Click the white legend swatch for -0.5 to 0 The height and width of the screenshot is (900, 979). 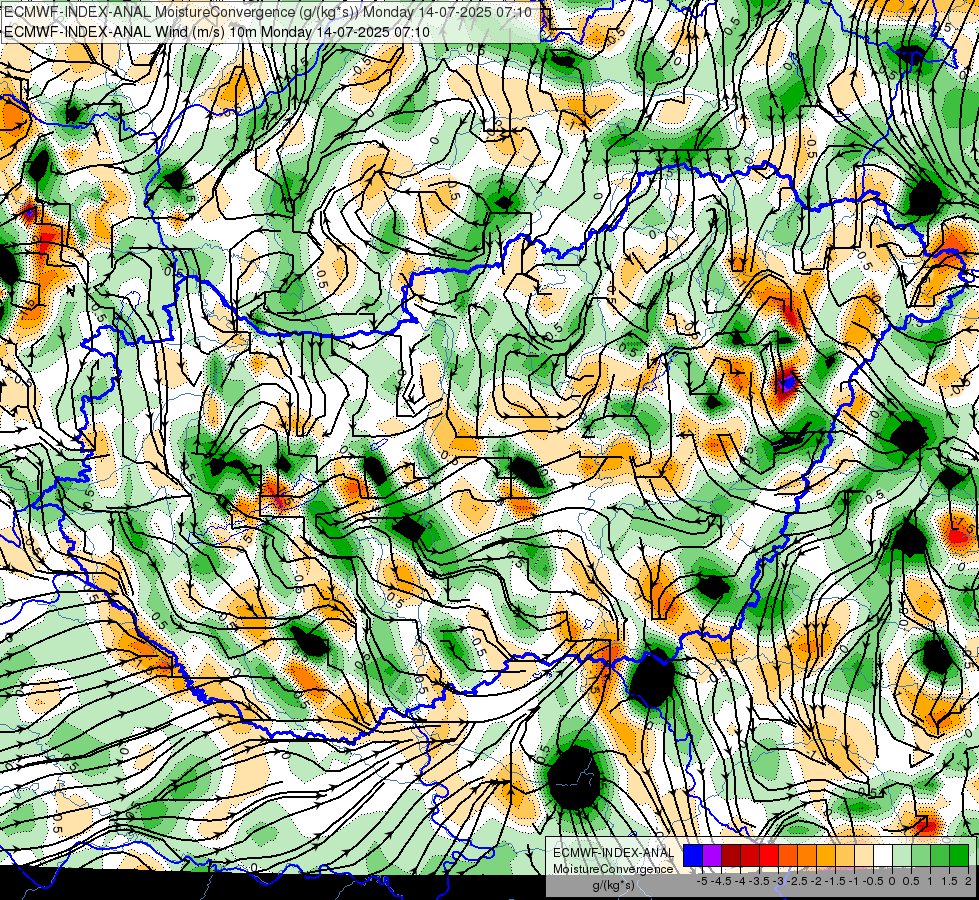[883, 855]
